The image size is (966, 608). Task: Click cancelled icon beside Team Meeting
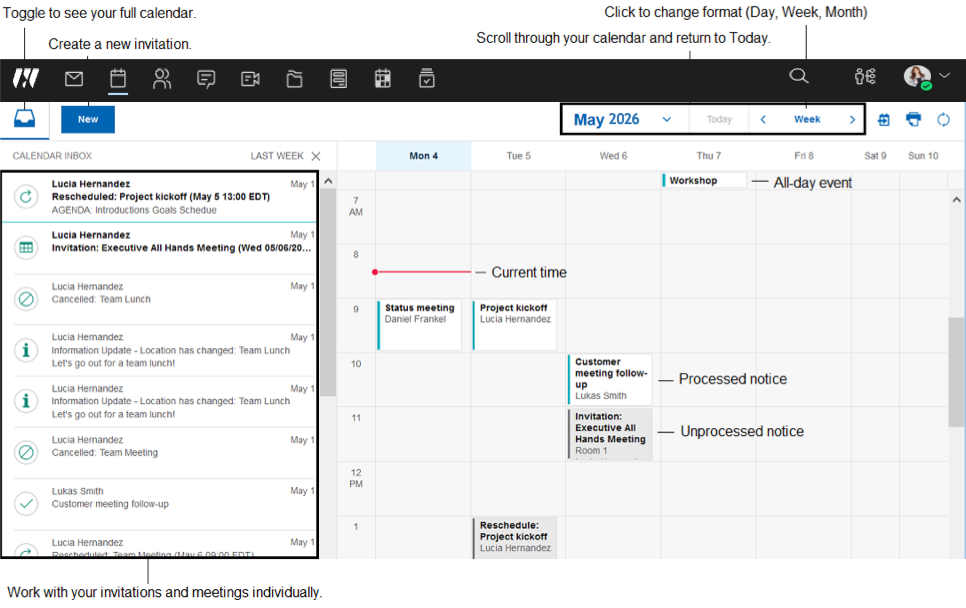(26, 452)
